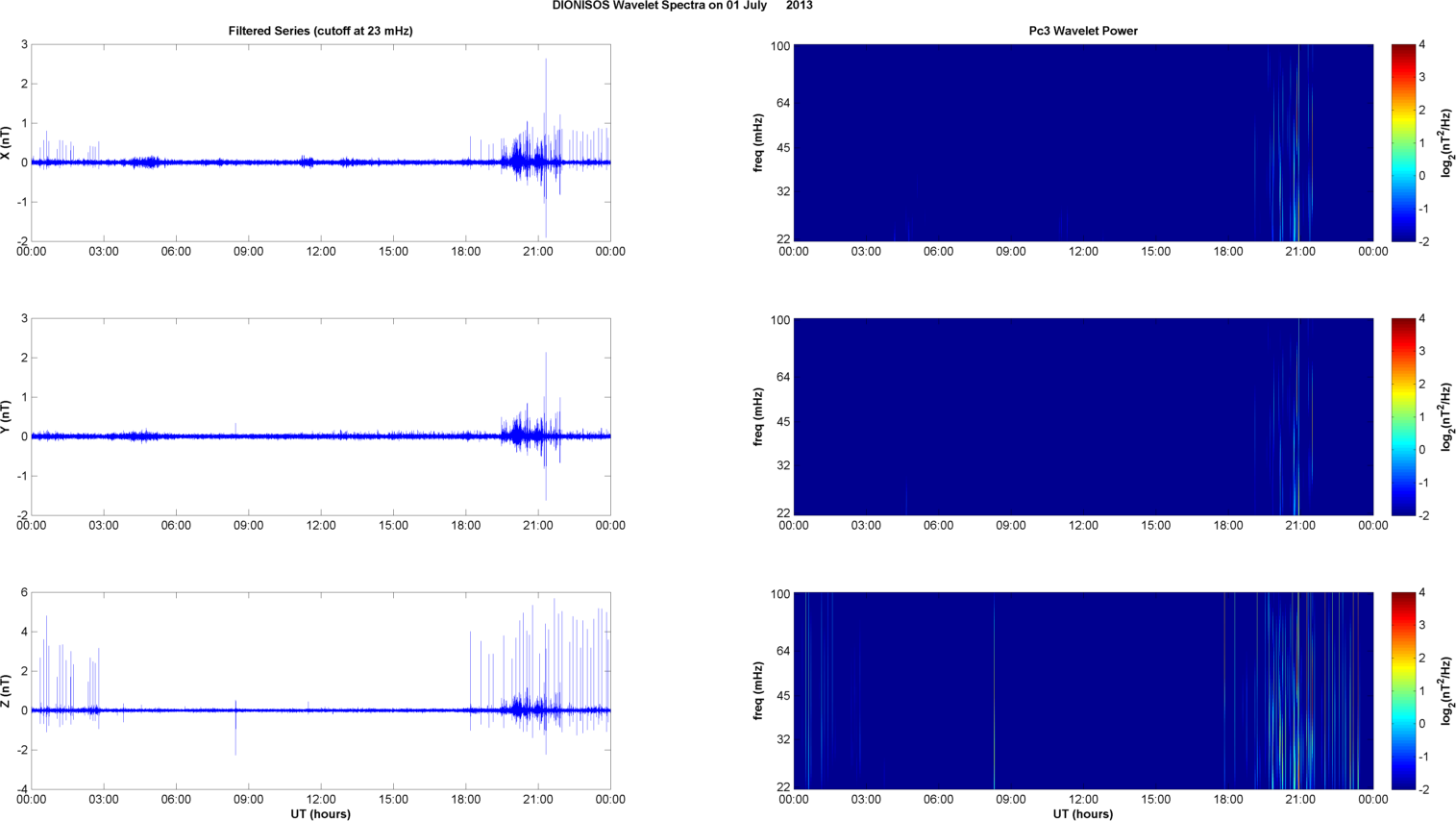Click the 06:00 tick under the middle spectrogram
Viewport: 1456px width, 821px height.
[x=938, y=526]
